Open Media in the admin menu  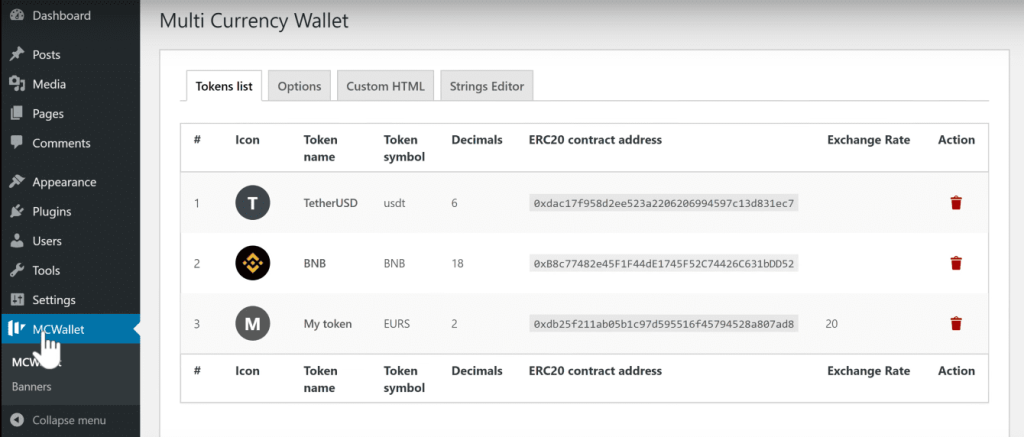click(x=49, y=84)
